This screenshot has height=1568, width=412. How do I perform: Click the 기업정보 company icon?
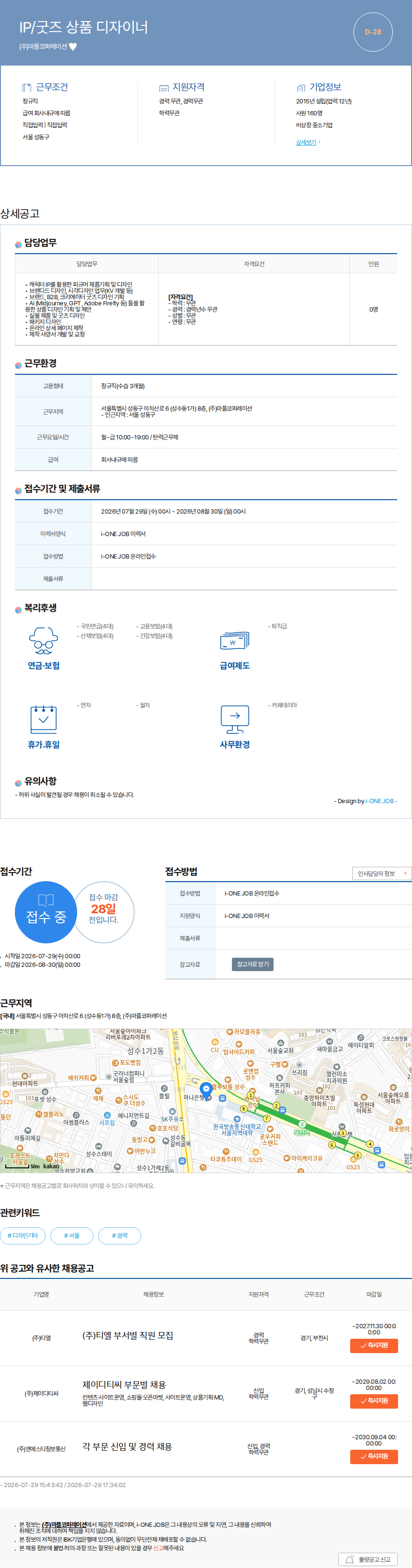301,88
